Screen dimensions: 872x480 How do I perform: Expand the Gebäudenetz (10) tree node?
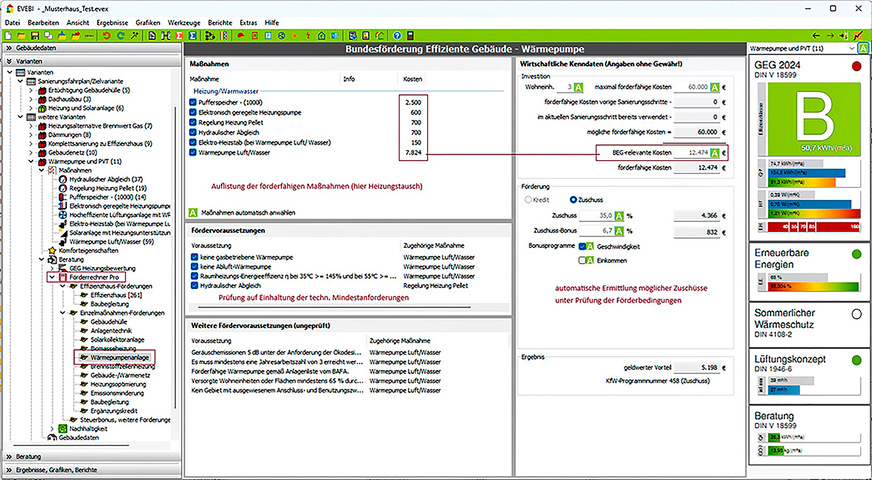[31, 152]
